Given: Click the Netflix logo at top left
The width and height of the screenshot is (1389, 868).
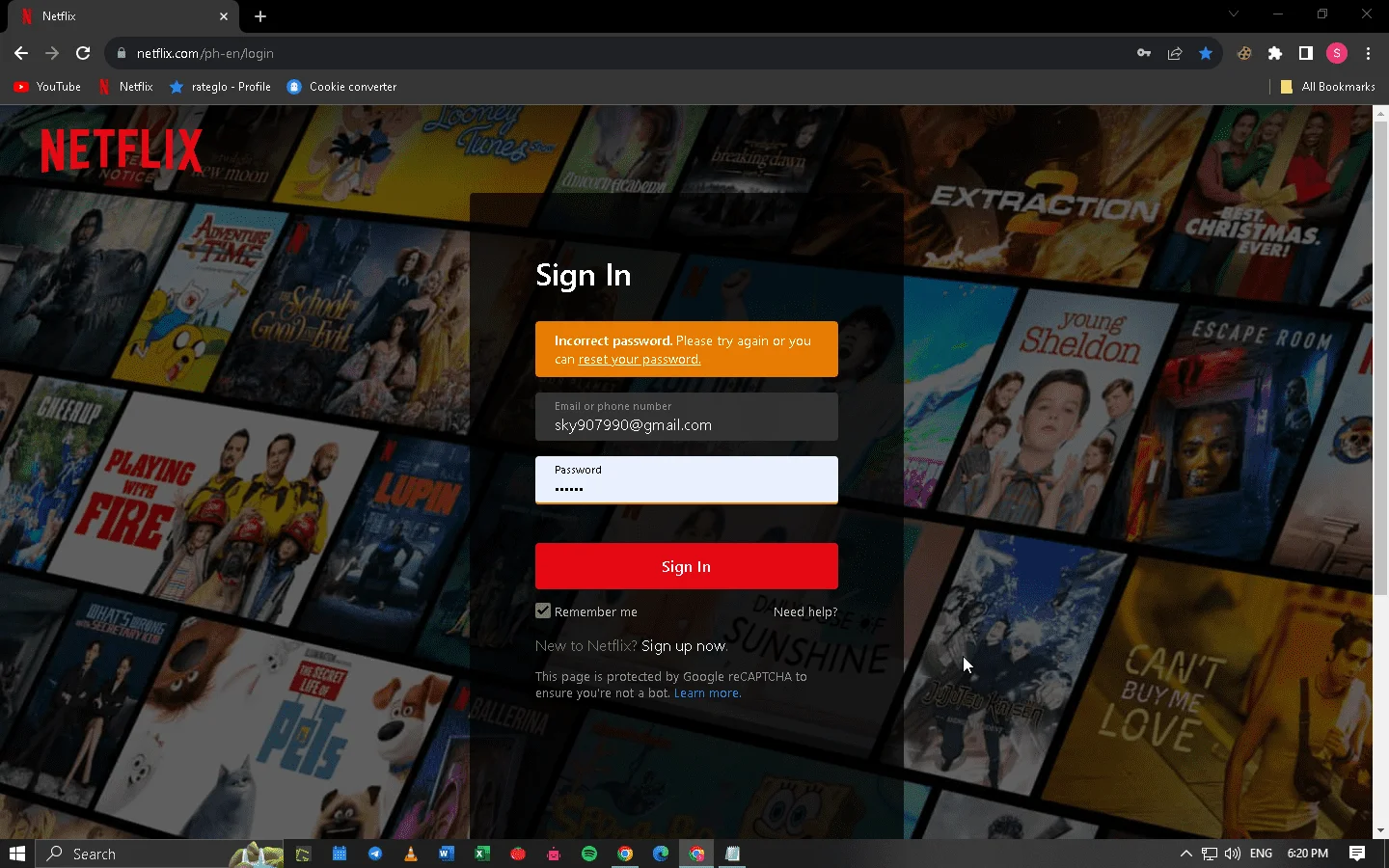Looking at the screenshot, I should coord(122,151).
